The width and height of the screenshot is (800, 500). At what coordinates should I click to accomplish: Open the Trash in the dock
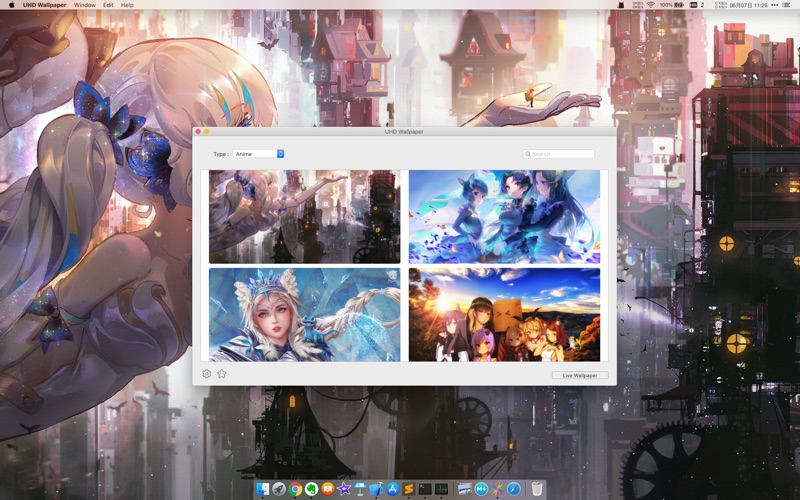coord(536,489)
